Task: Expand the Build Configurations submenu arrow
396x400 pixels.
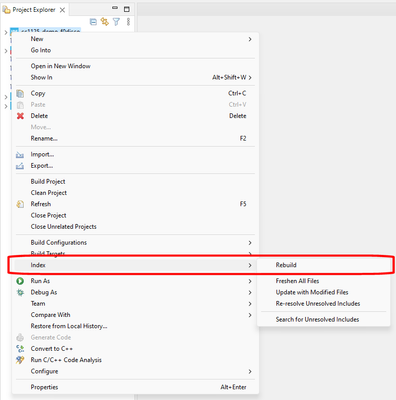Action: 250,243
